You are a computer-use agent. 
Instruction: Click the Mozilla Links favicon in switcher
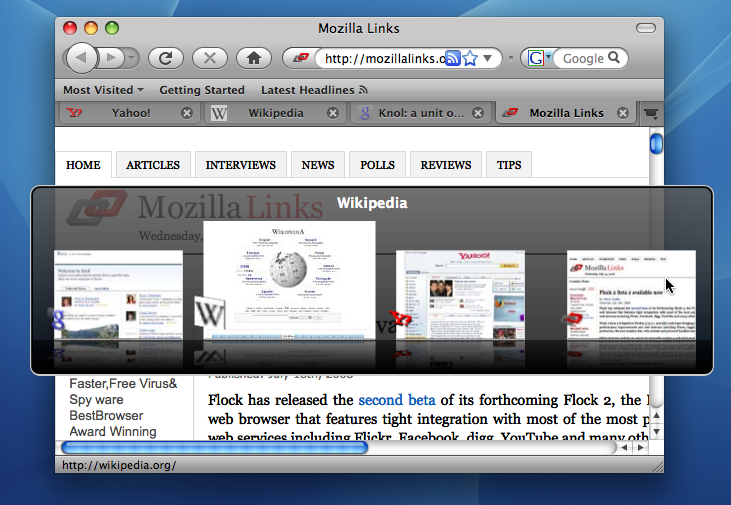(x=572, y=319)
